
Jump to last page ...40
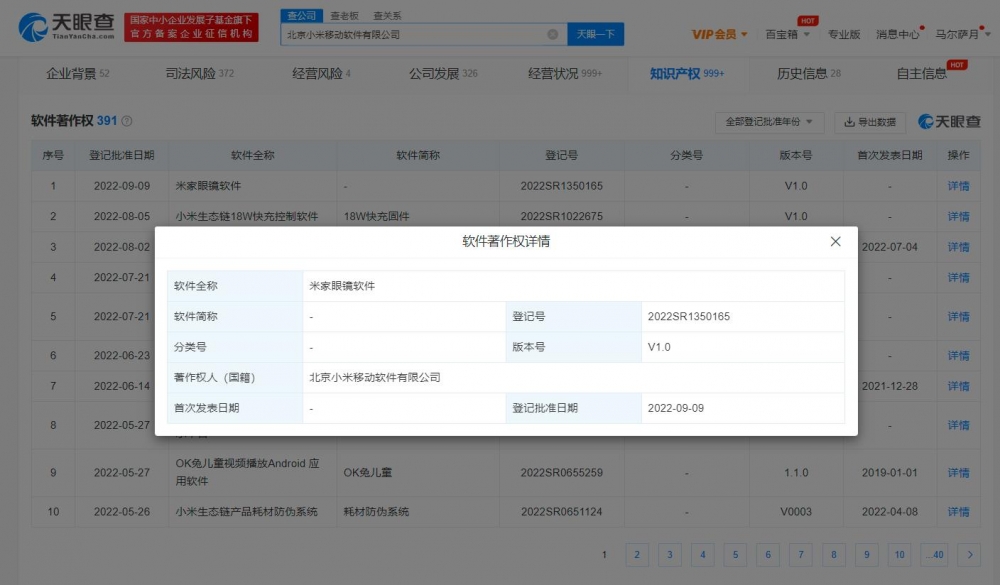point(935,555)
